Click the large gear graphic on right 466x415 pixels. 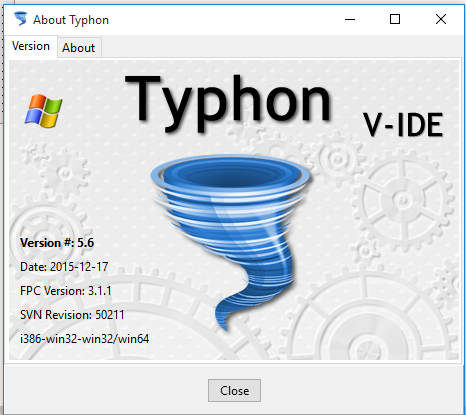[x=402, y=200]
